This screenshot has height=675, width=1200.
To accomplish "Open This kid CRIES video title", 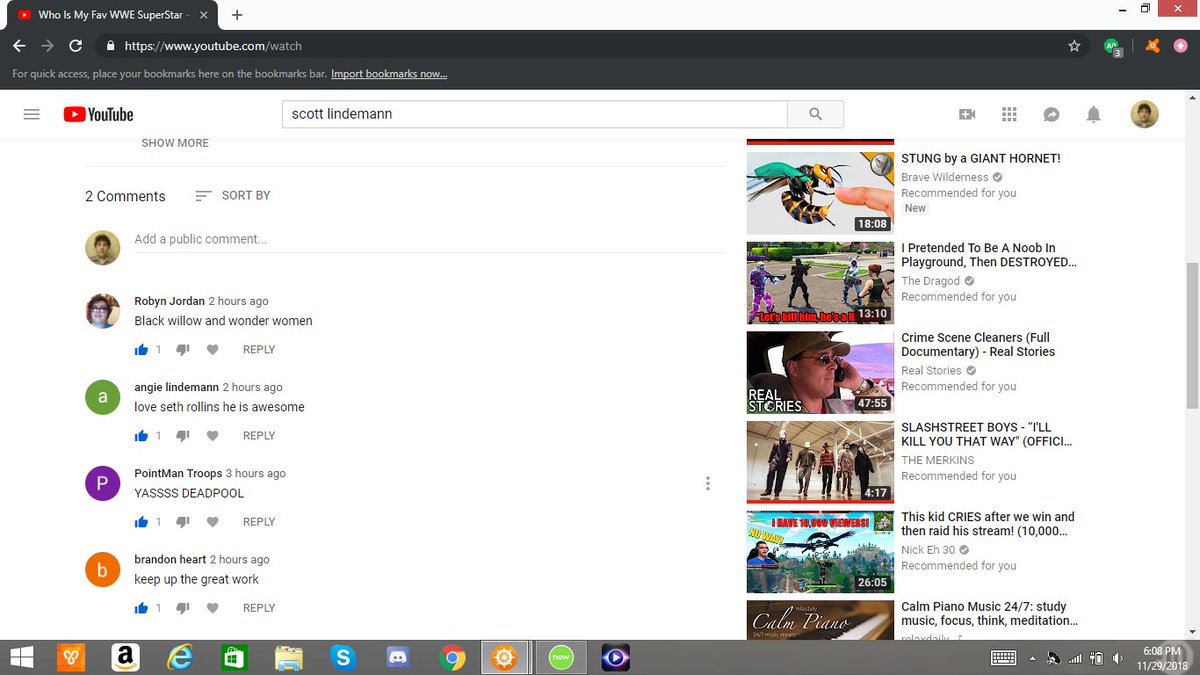I will (x=988, y=524).
